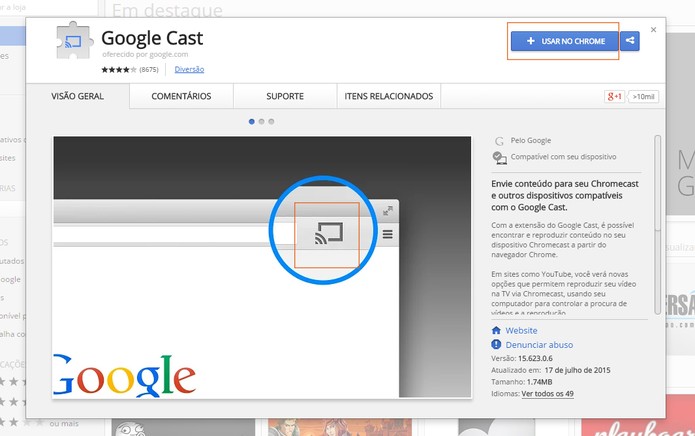Click the USAR NO CHROME button
Screen dimensions: 695x436
tap(565, 41)
